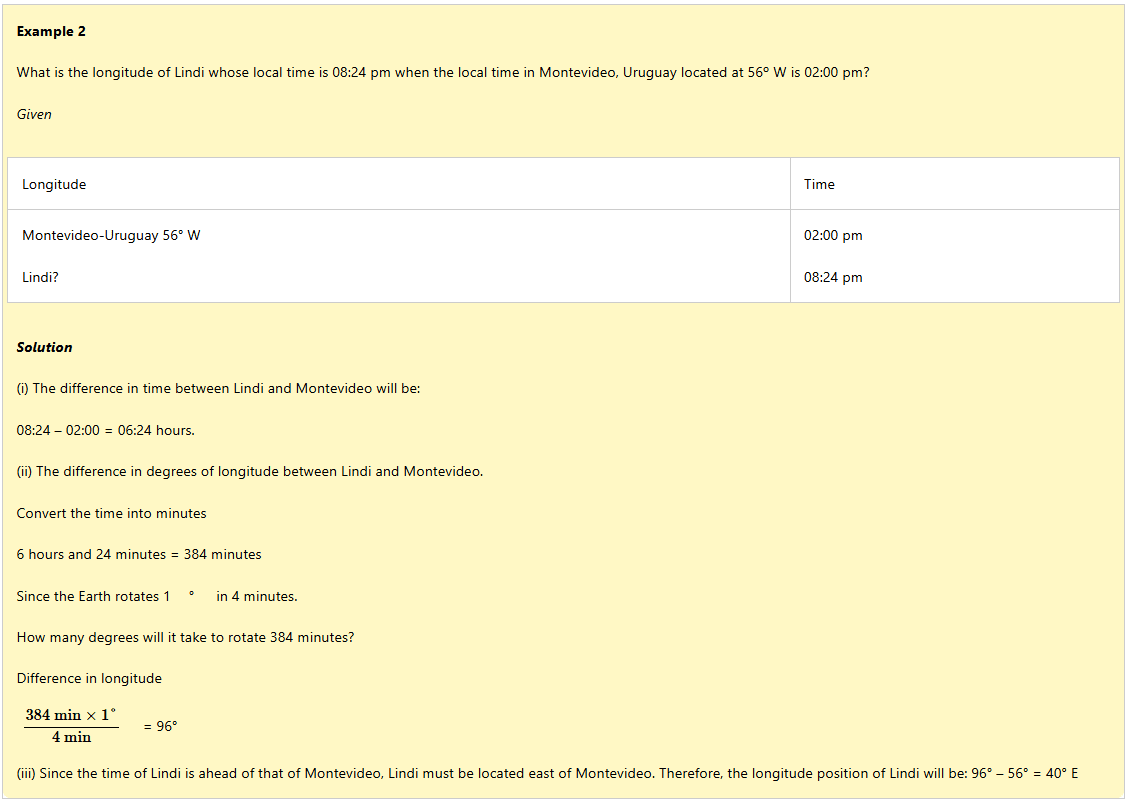Click the 'Example 2' heading
Image resolution: width=1128 pixels, height=802 pixels.
[51, 32]
